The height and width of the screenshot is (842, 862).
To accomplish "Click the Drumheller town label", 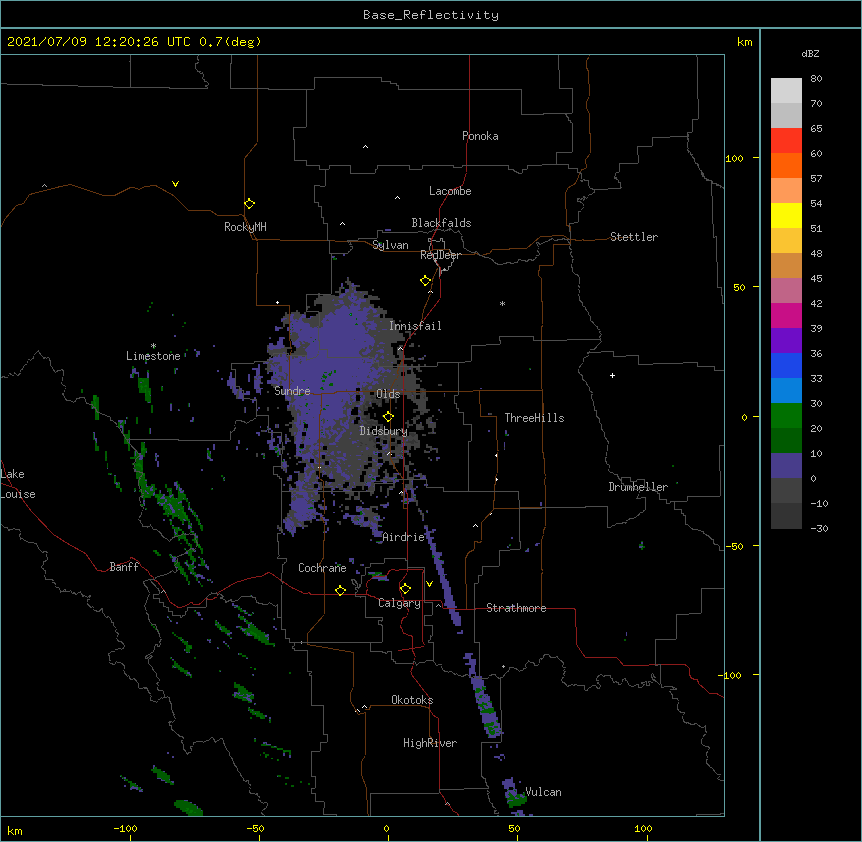I will [x=638, y=487].
